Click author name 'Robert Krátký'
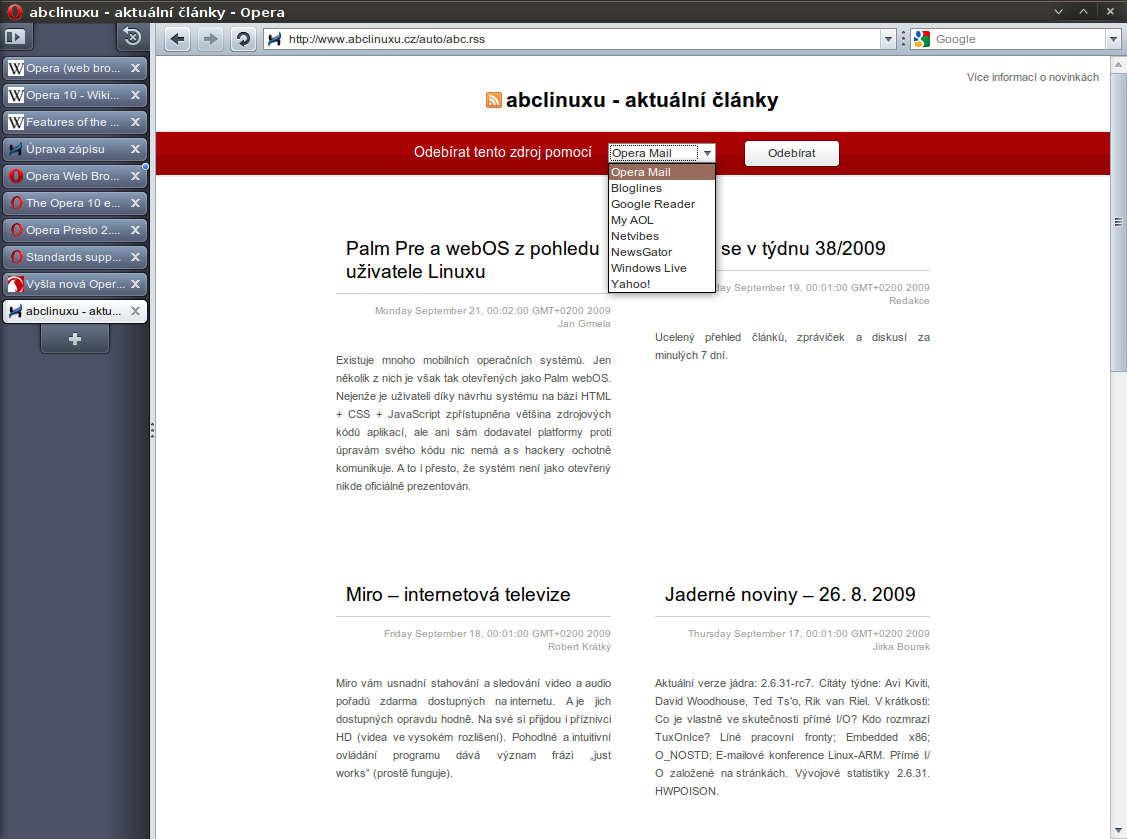This screenshot has width=1127, height=839. click(x=579, y=646)
